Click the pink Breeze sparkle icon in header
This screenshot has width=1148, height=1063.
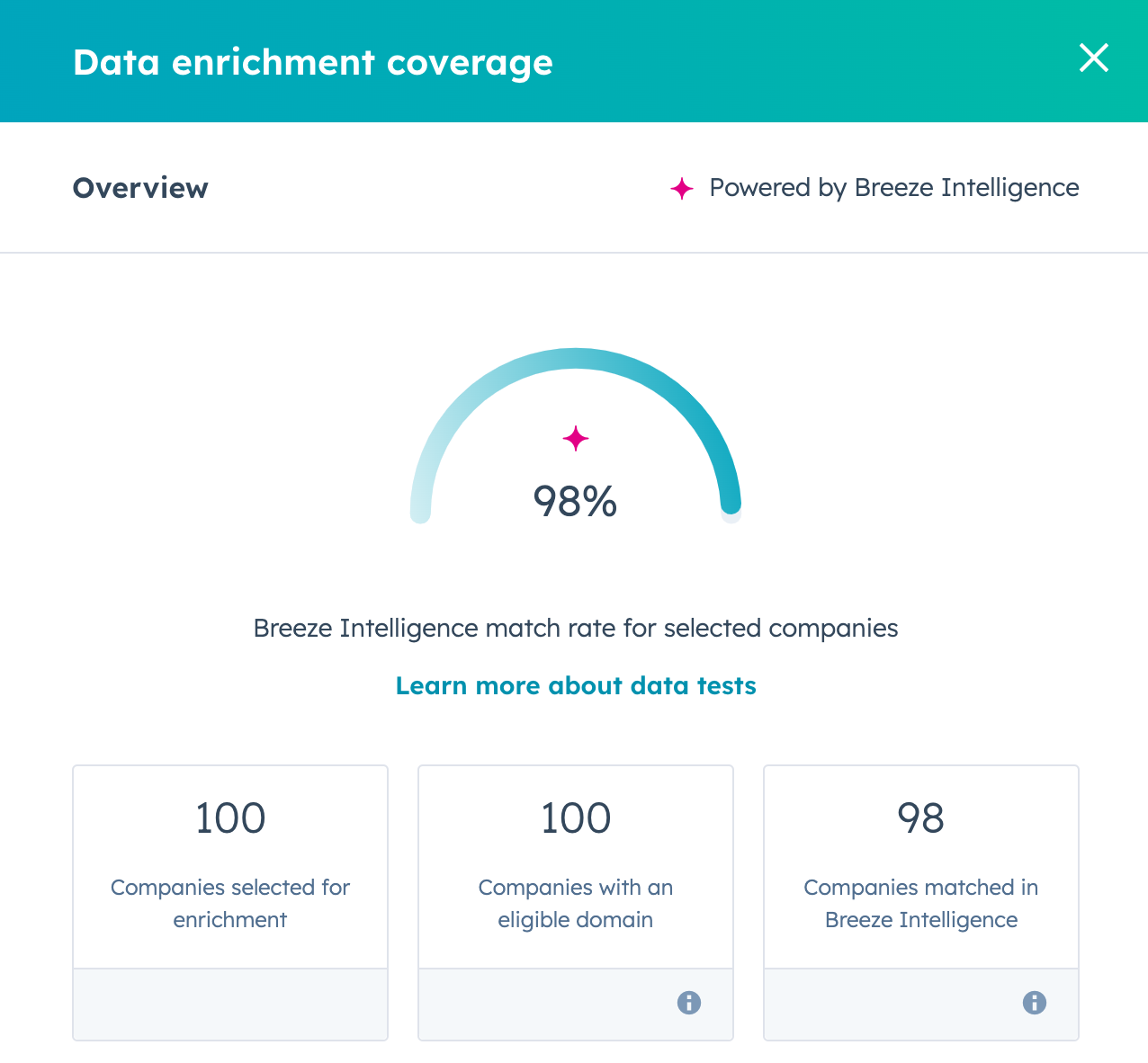tap(682, 188)
